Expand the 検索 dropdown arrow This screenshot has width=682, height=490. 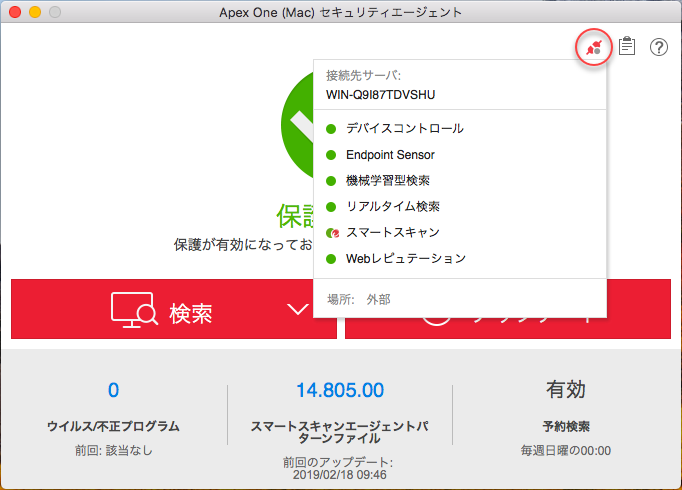[x=298, y=310]
